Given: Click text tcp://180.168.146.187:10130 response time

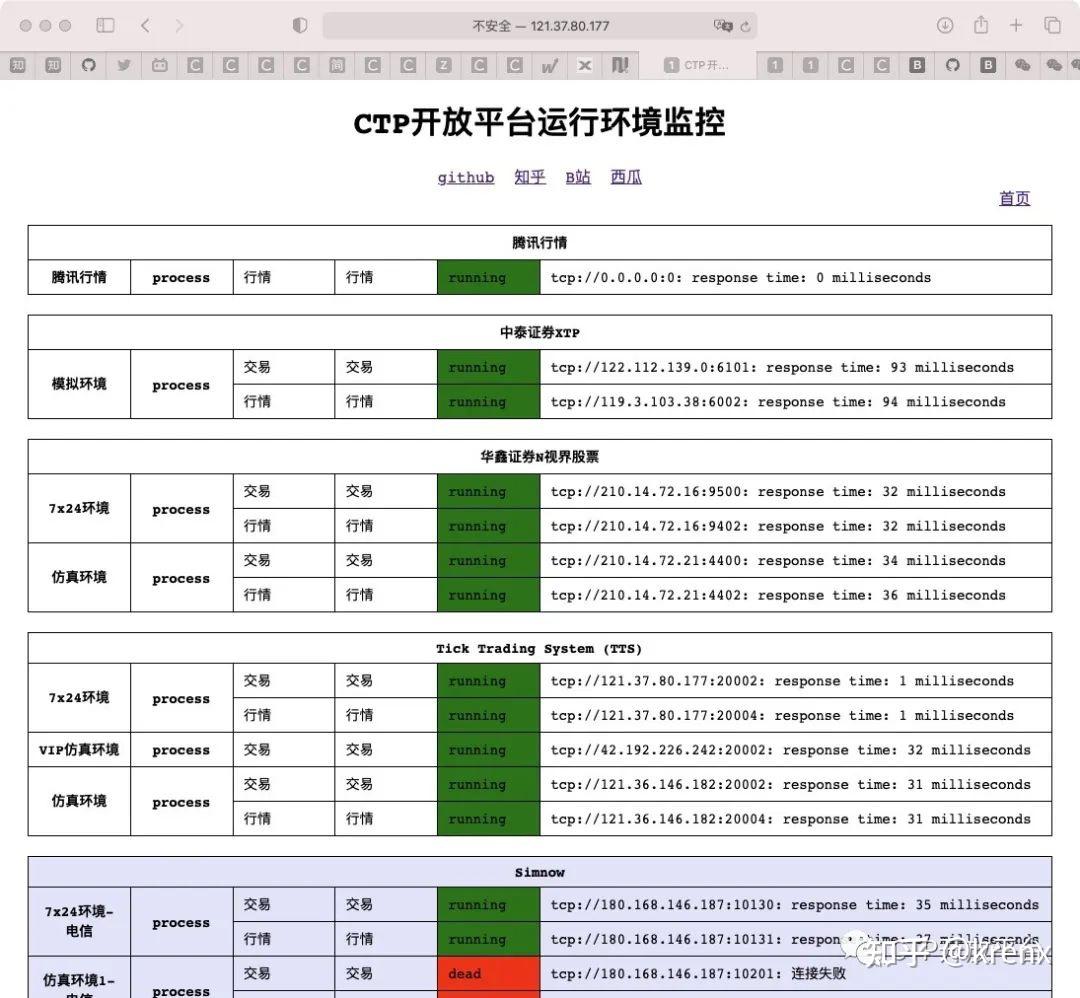Looking at the screenshot, I should click(x=794, y=904).
